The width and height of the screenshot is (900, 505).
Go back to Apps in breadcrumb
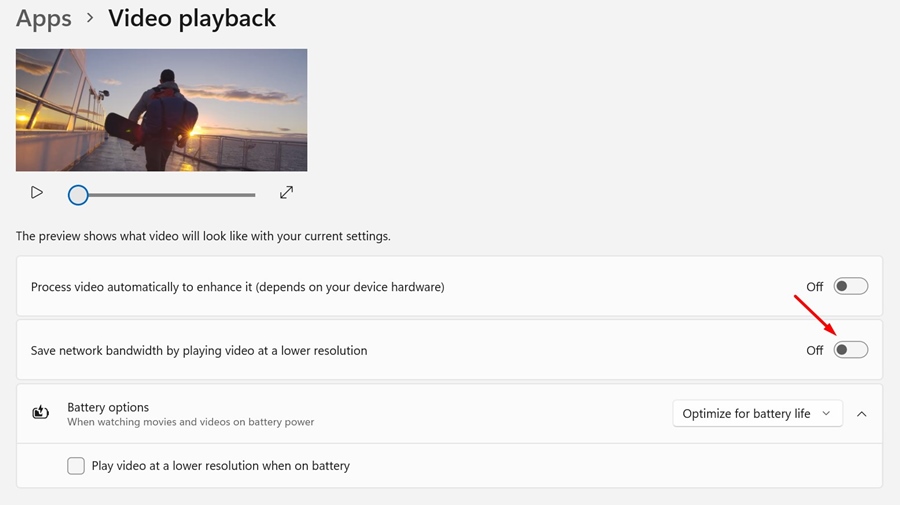44,18
